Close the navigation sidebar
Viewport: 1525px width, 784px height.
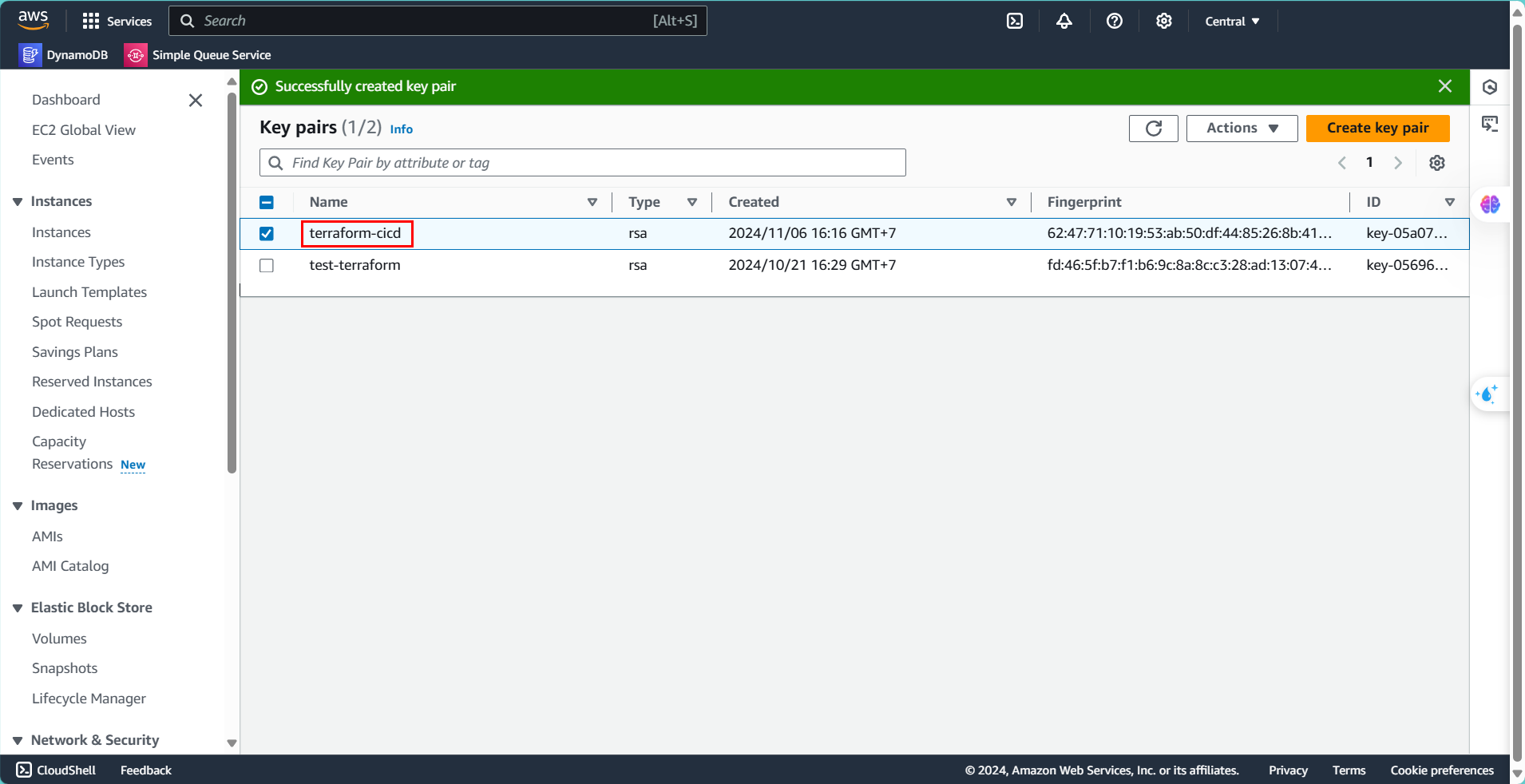pyautogui.click(x=196, y=100)
